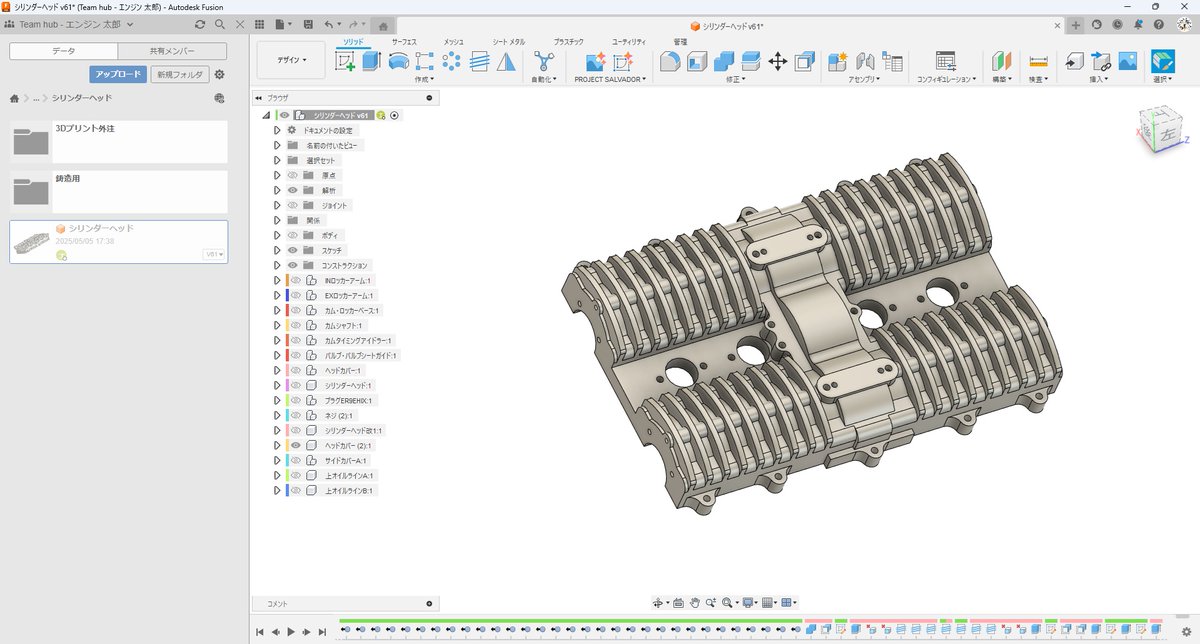Switch to メッシュ tab

(453, 42)
